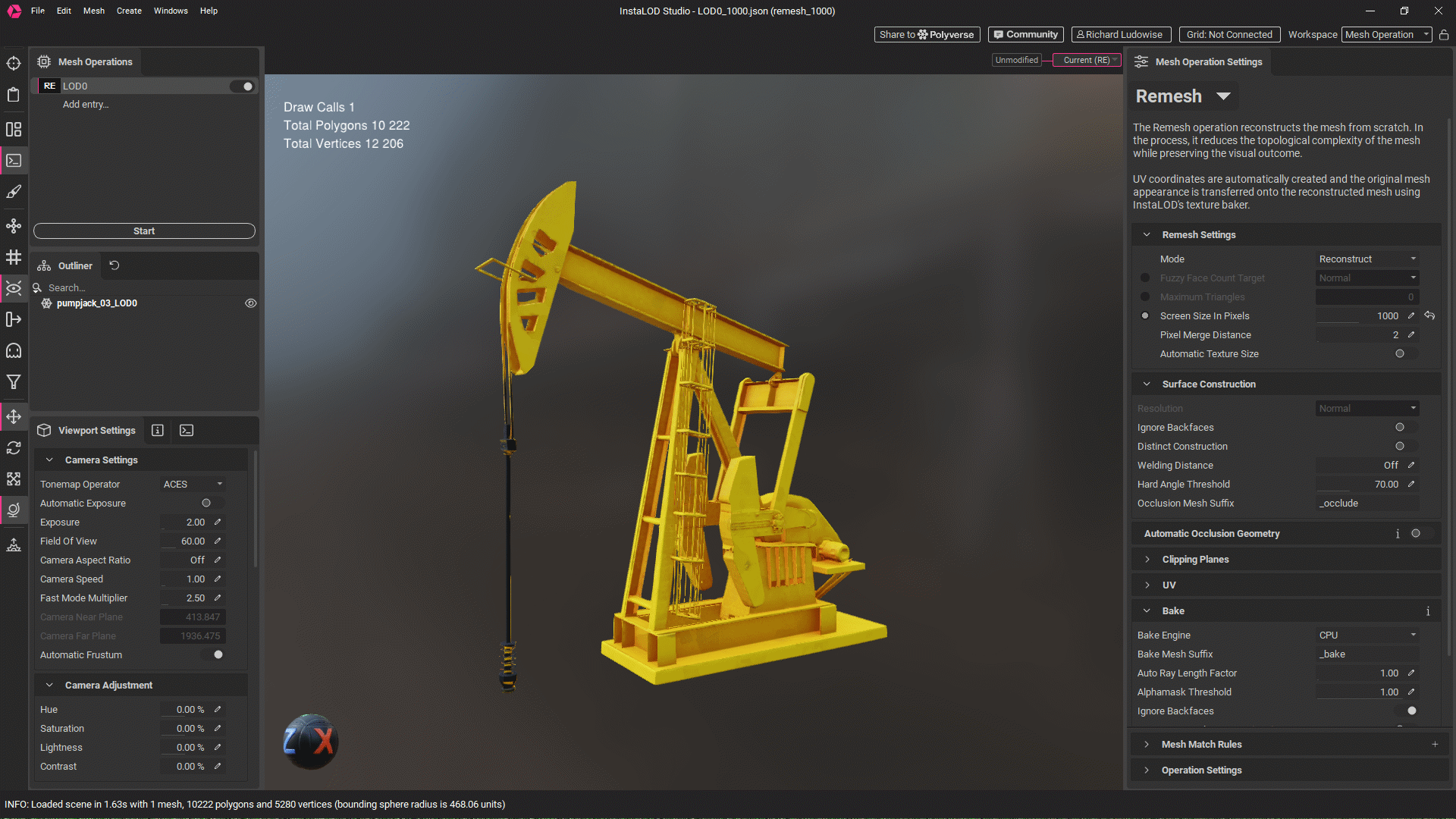Image resolution: width=1456 pixels, height=819 pixels.
Task: Click the info icon for Automatic Occlusion Geometry
Action: tap(1398, 534)
